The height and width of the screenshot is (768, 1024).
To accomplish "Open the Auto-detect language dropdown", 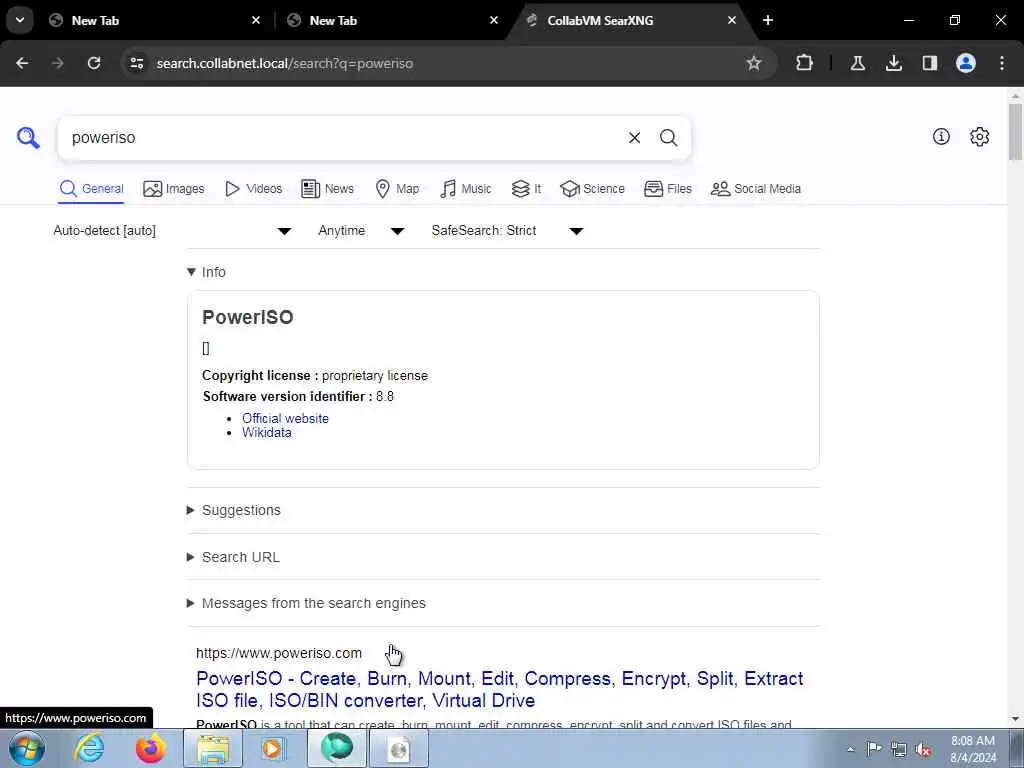I will coord(172,231).
